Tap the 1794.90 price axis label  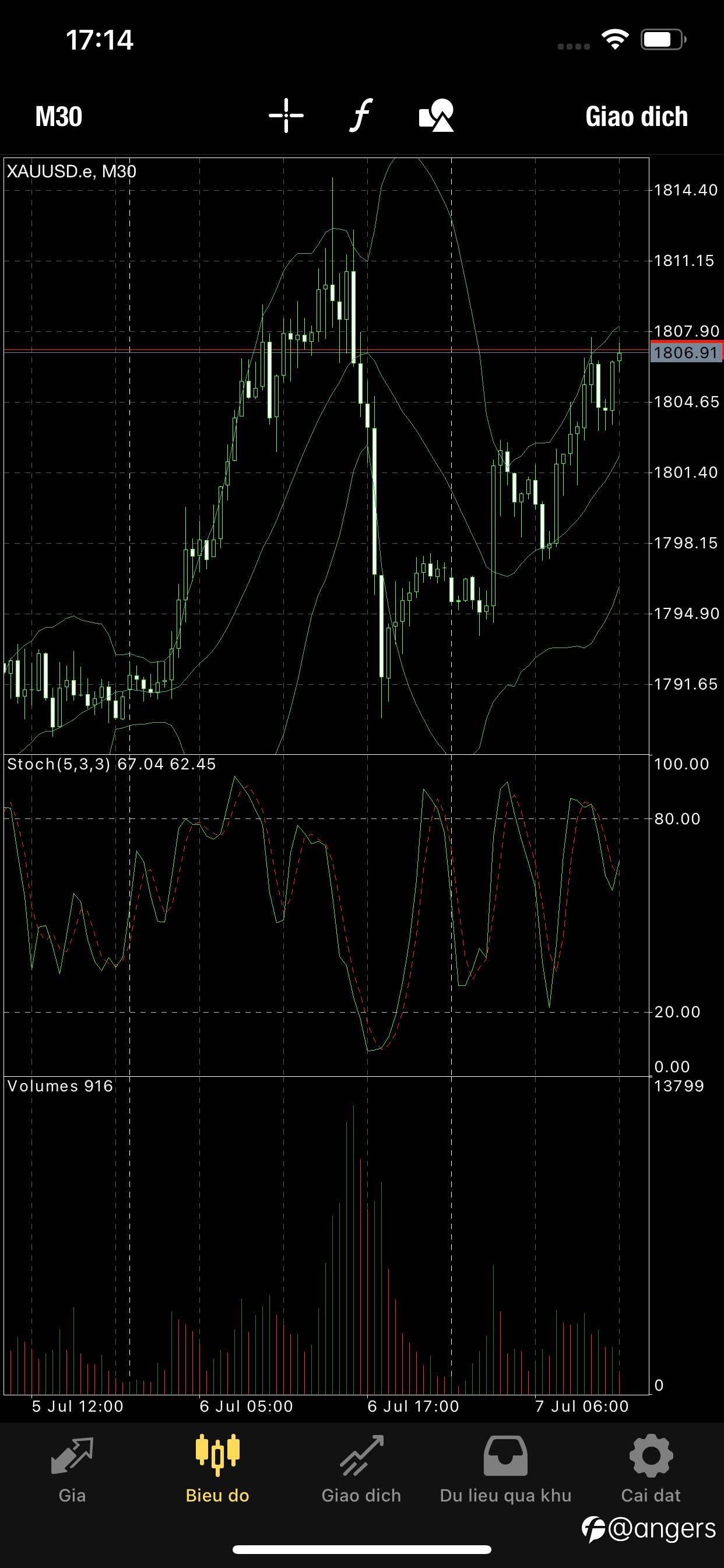click(x=686, y=614)
